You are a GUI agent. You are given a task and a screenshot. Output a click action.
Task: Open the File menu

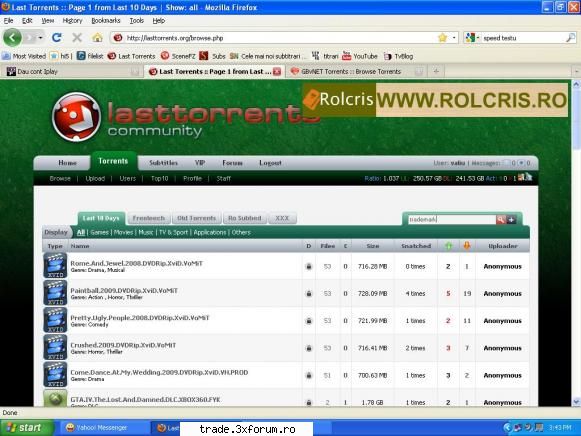[8, 20]
